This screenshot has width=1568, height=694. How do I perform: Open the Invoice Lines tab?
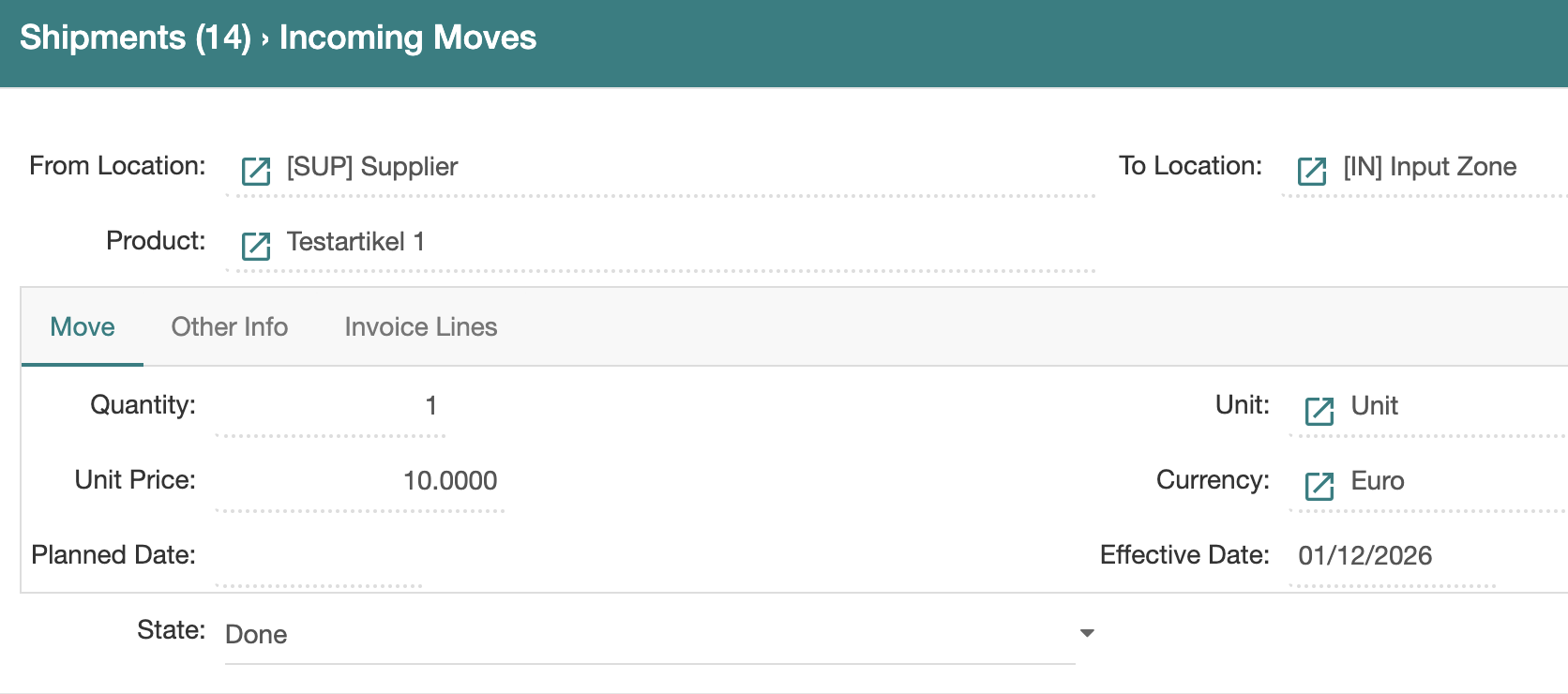420,327
